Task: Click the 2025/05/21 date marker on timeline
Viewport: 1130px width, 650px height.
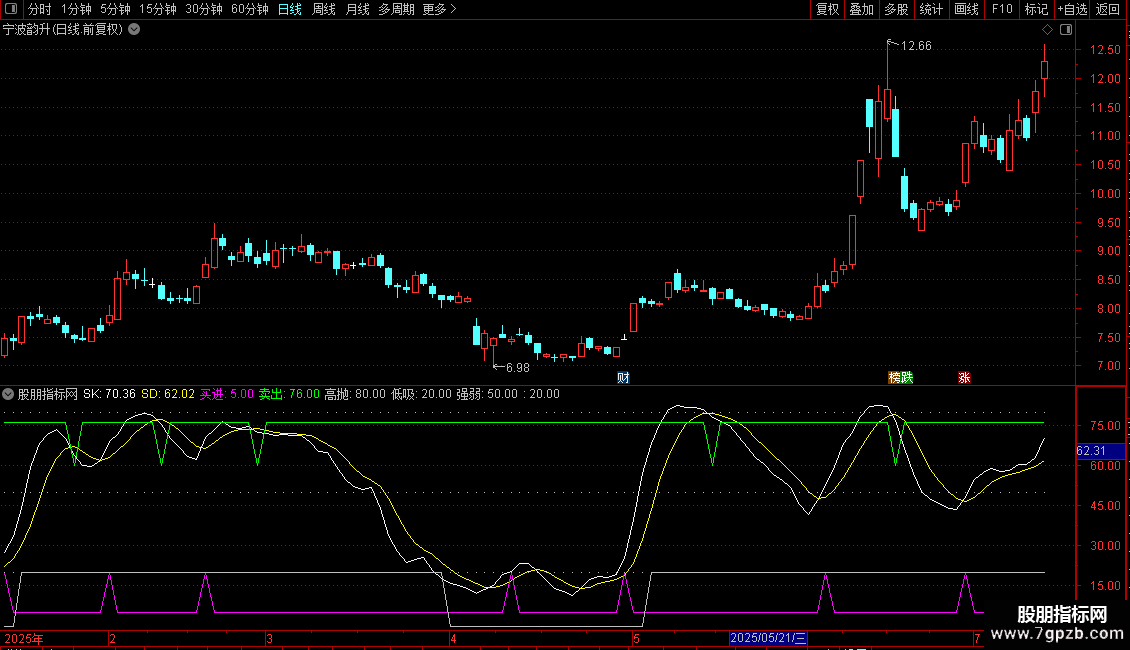Action: point(768,638)
